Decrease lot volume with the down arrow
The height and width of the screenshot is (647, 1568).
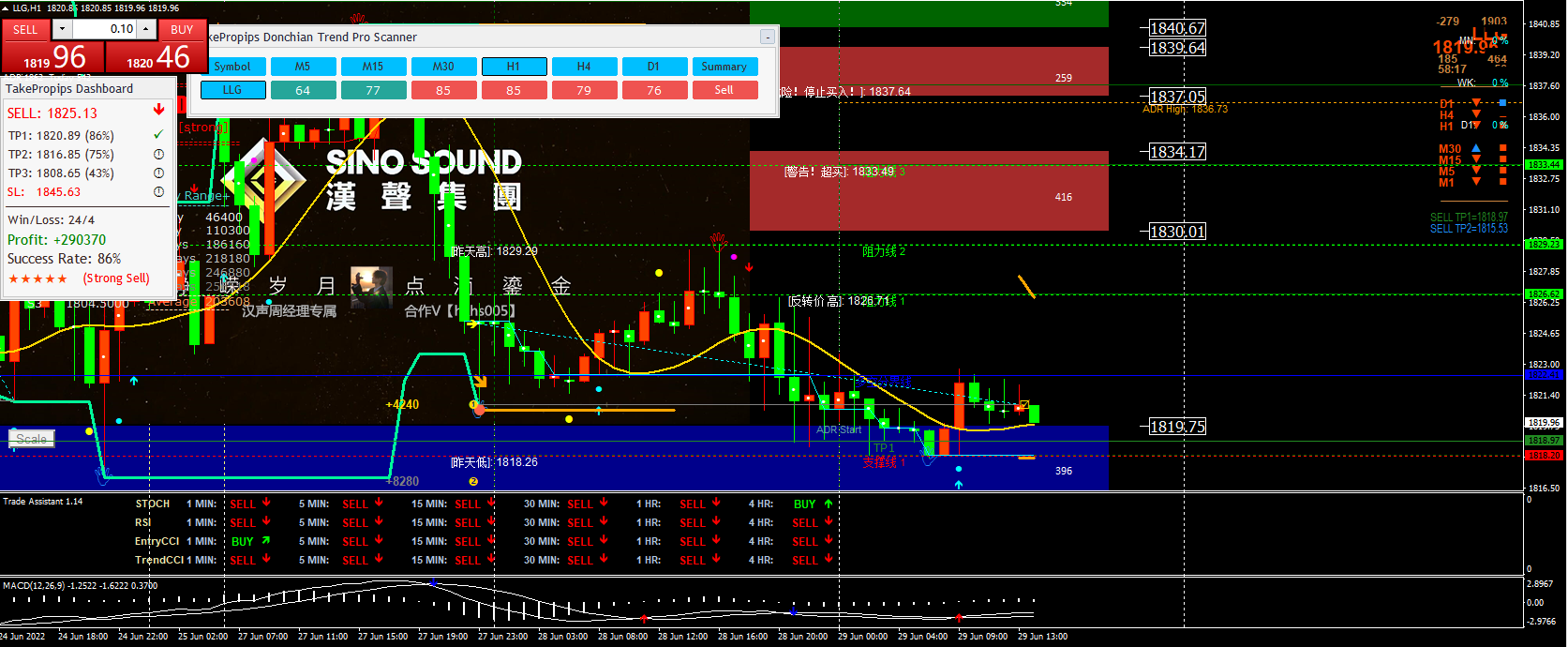tap(62, 29)
